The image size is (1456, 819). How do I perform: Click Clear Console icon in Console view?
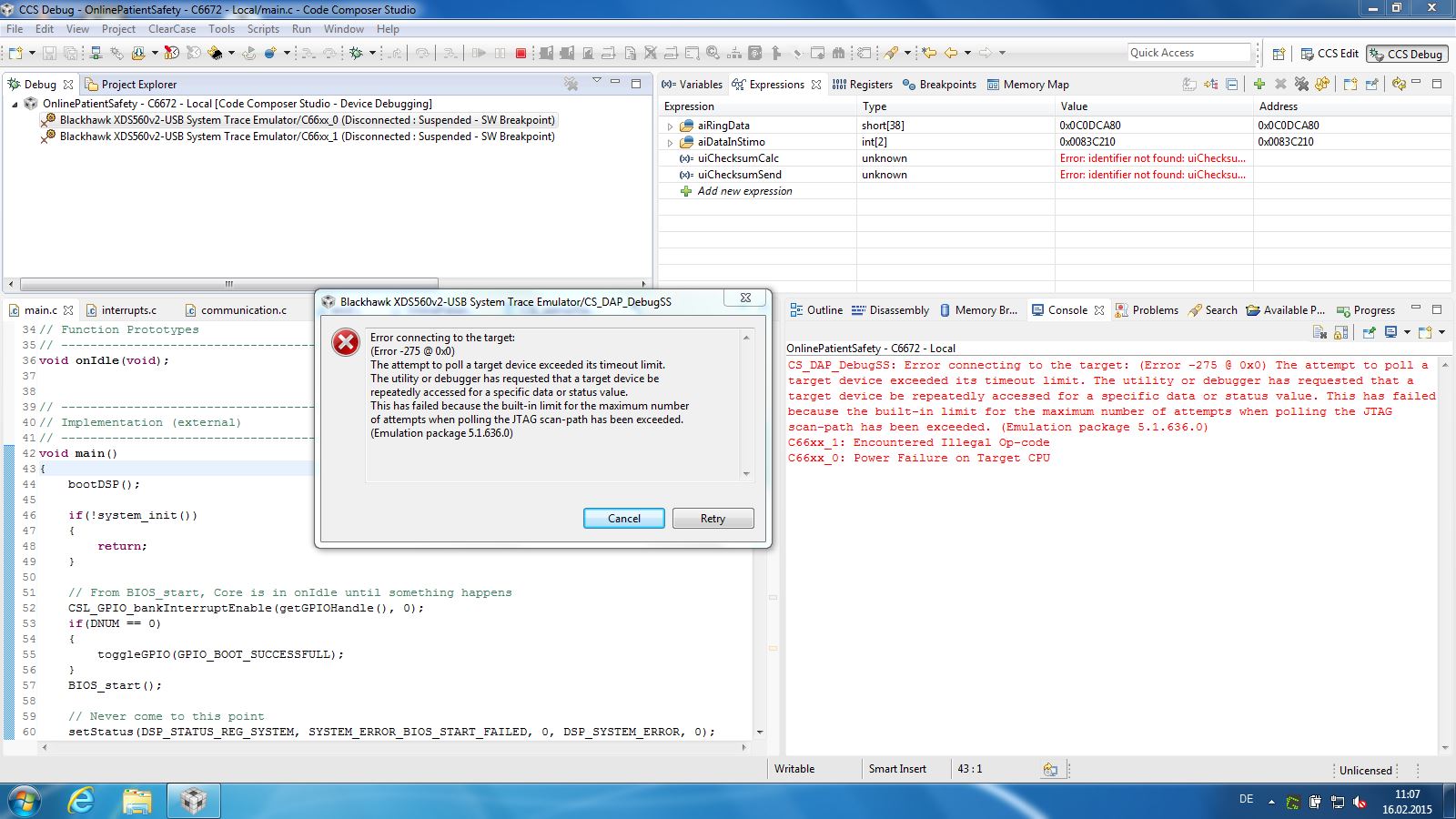tap(1319, 332)
